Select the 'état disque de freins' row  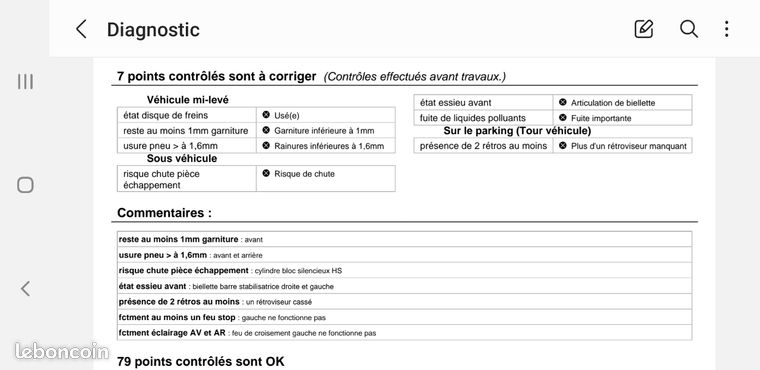click(x=256, y=115)
